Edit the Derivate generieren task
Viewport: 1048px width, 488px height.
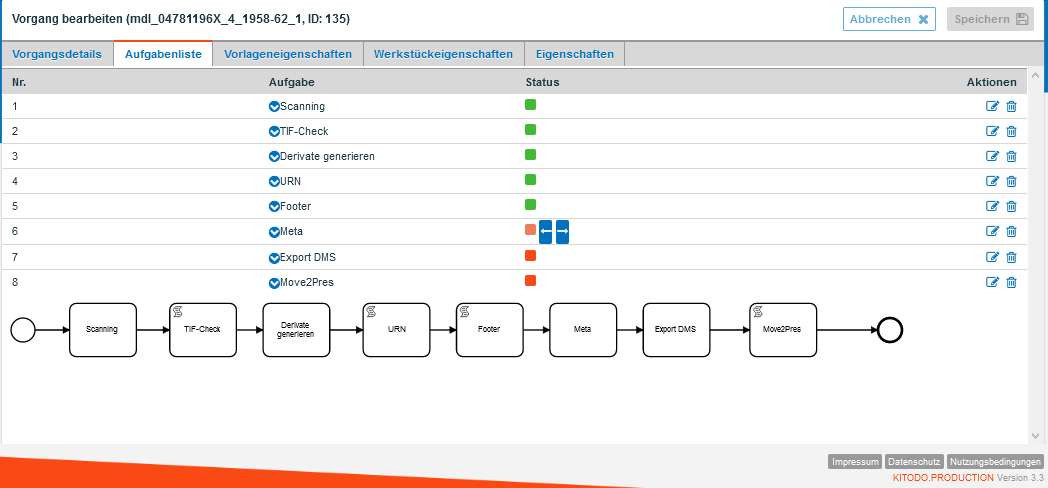tap(992, 156)
